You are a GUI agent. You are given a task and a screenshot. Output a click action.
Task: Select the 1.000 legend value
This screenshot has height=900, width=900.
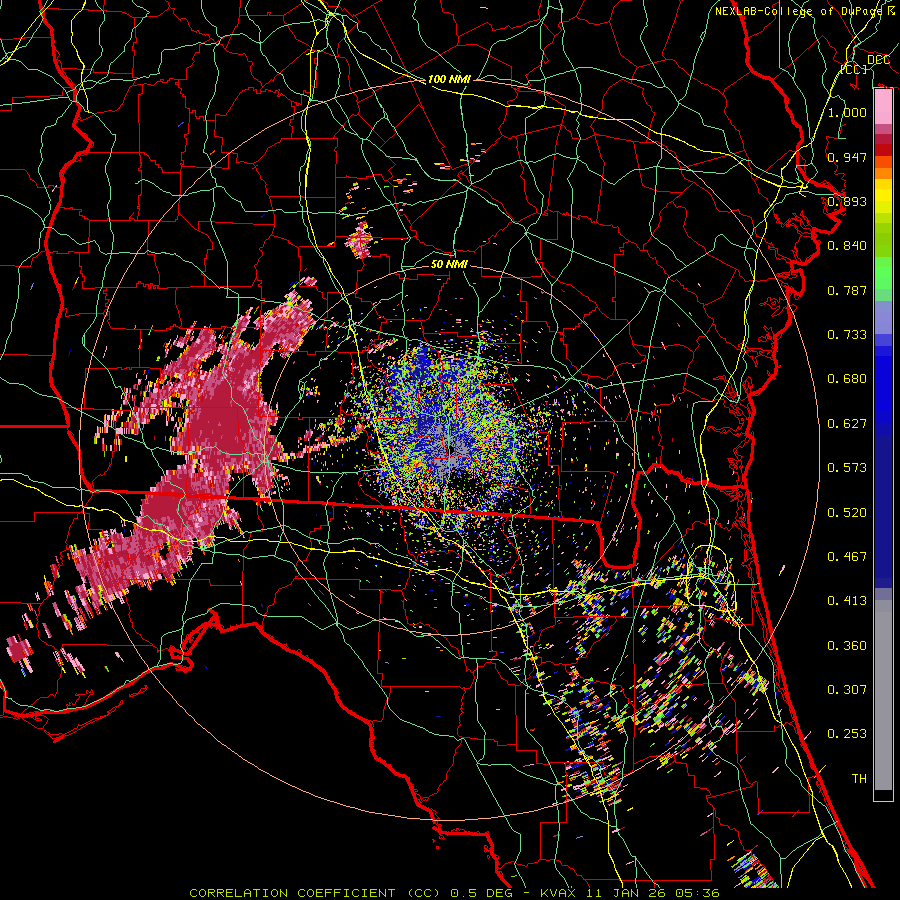pos(847,112)
